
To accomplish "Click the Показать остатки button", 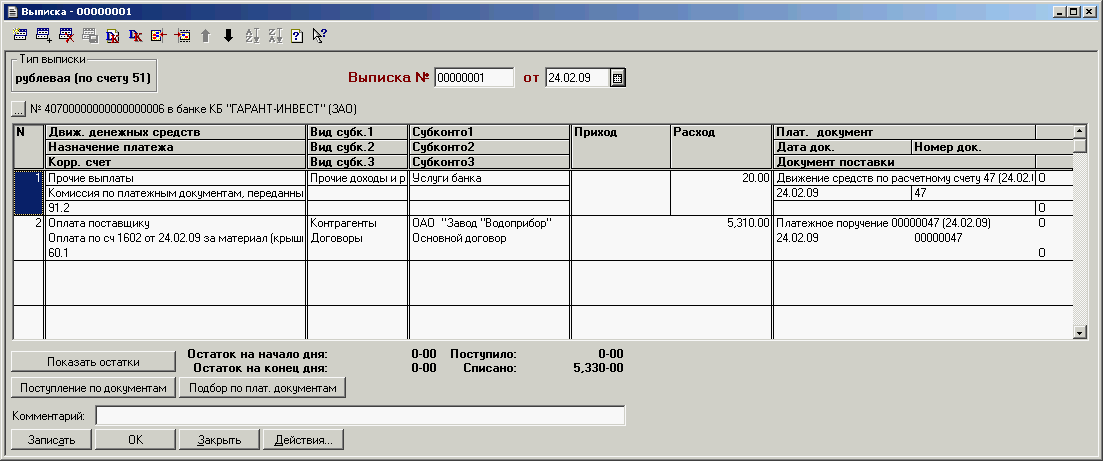I will pos(94,361).
